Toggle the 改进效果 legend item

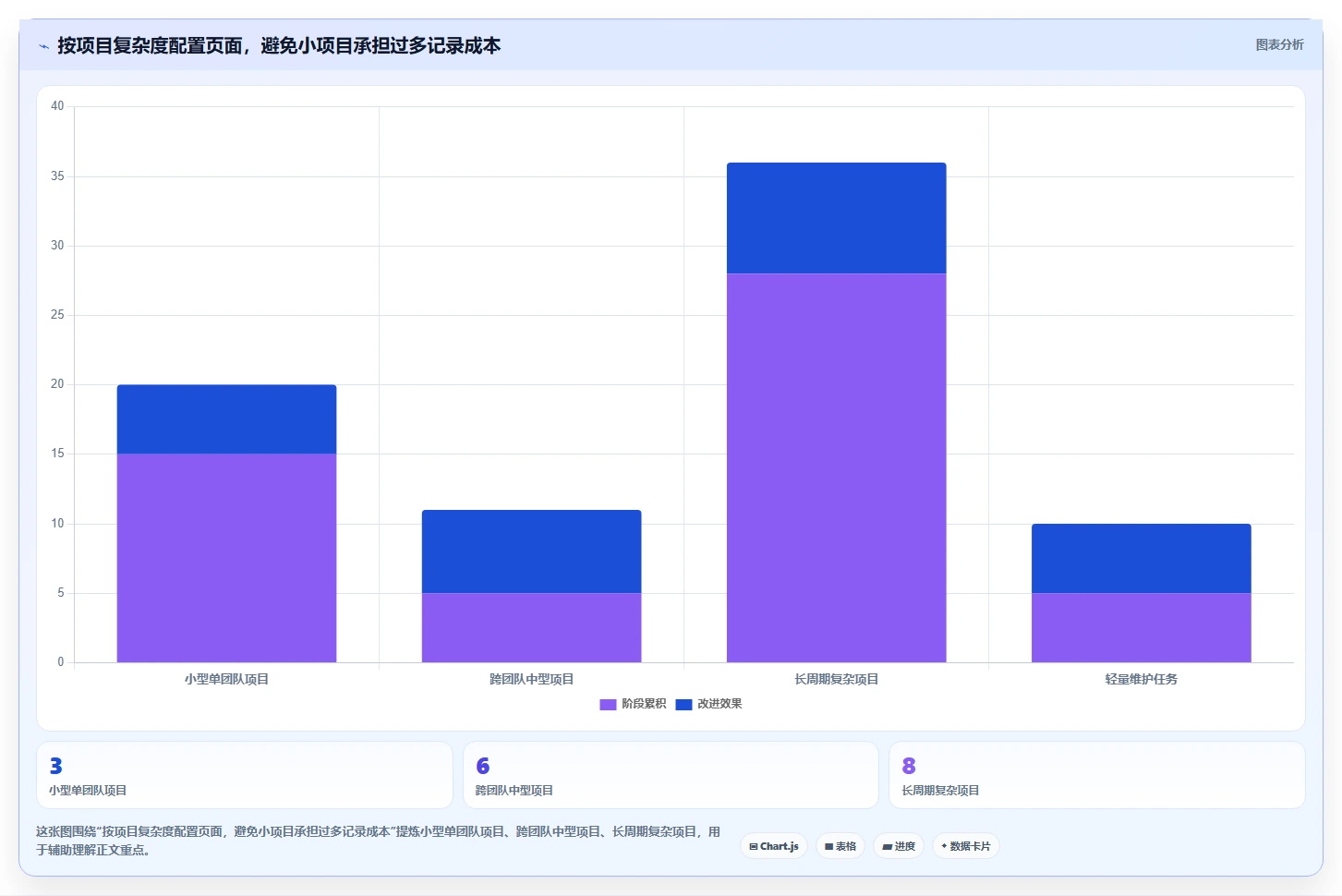pyautogui.click(x=708, y=704)
